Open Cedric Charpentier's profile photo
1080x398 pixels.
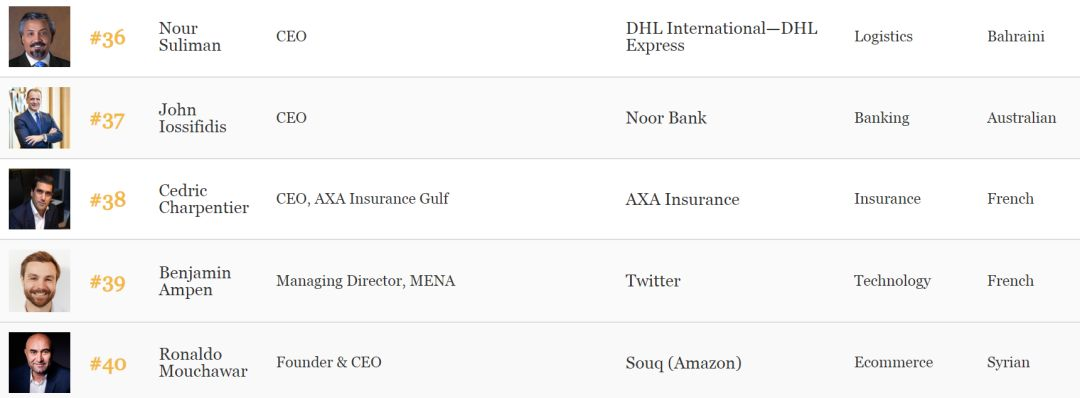39,199
